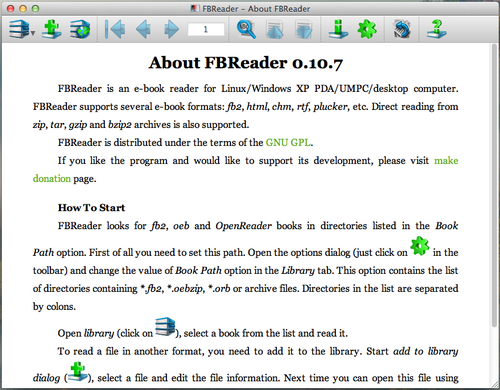The width and height of the screenshot is (500, 390).
Task: Click the italic word 'Library' in tab mention
Action: [298, 270]
